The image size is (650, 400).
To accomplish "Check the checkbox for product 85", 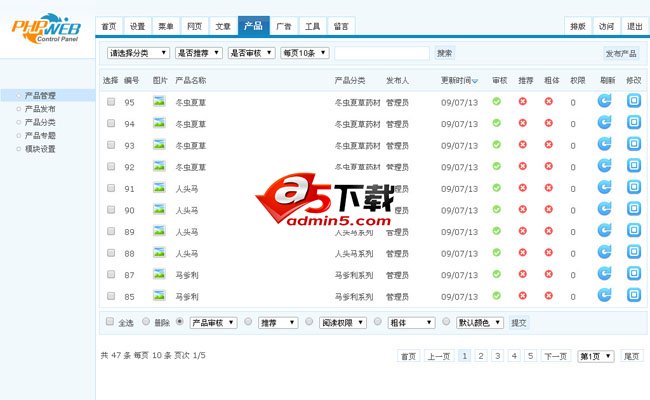I will point(111,296).
